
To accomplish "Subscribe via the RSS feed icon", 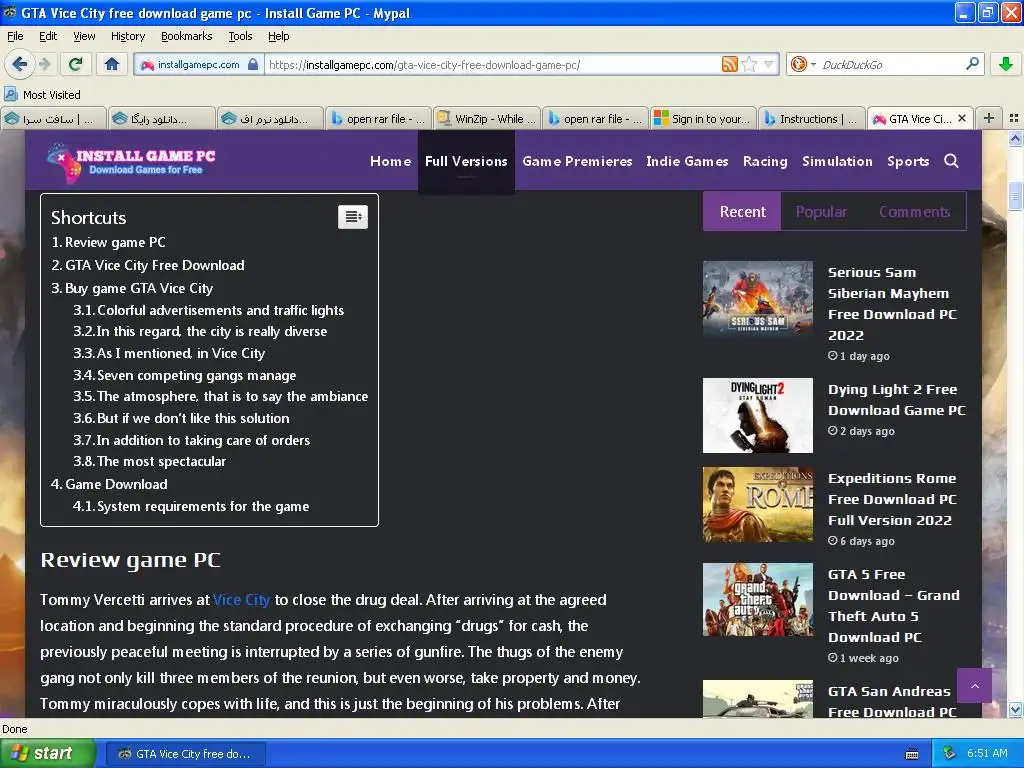I will (729, 64).
